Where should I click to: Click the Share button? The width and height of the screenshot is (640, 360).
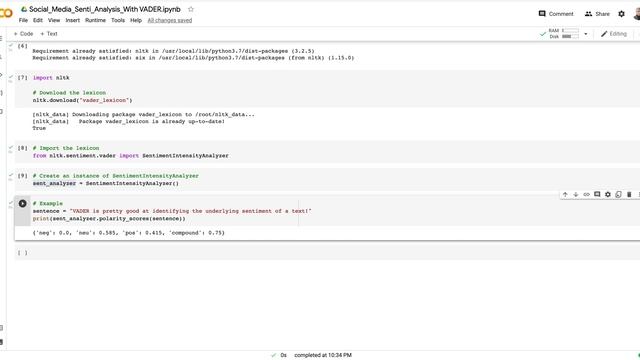(x=597, y=14)
